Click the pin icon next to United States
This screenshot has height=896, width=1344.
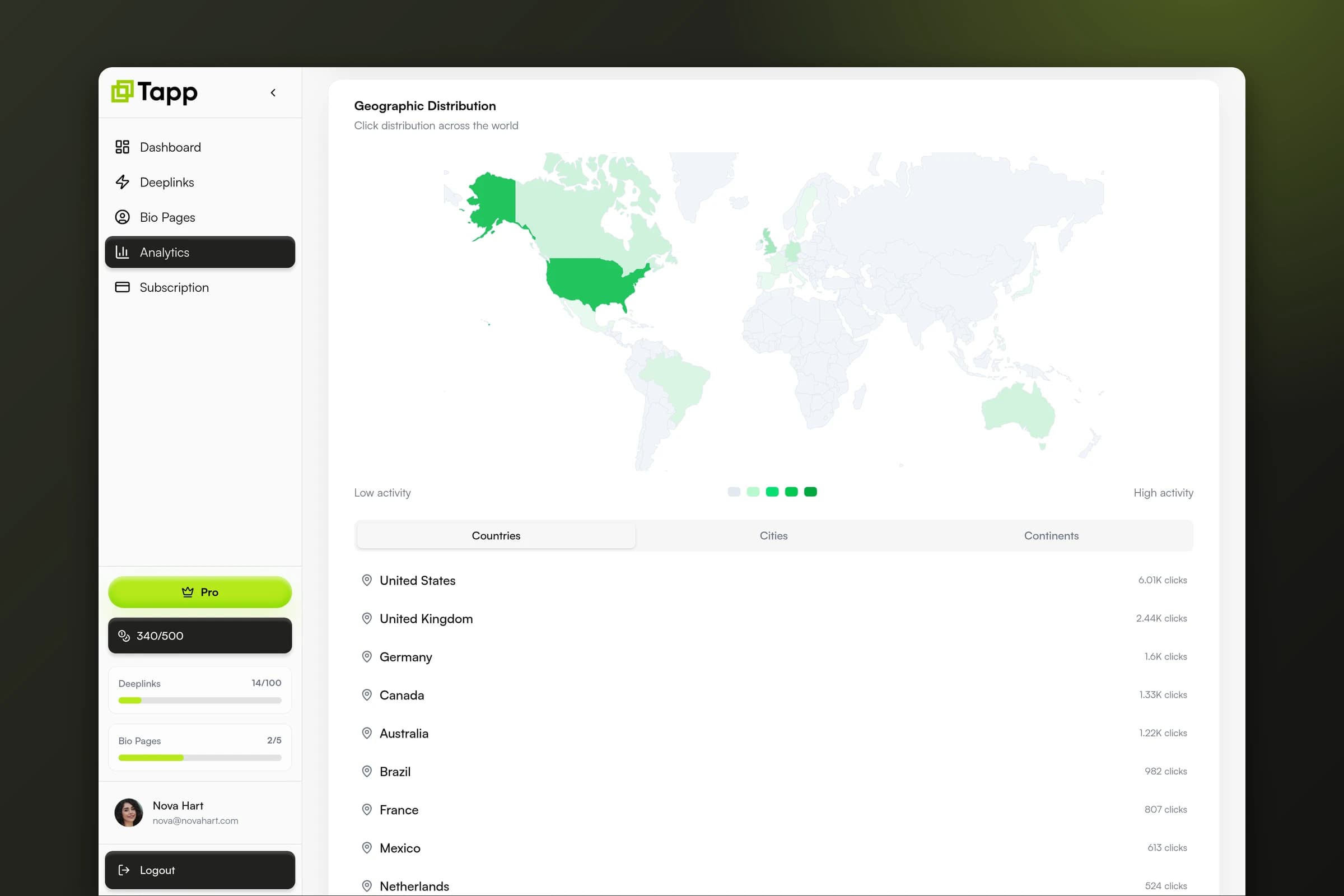[x=367, y=580]
